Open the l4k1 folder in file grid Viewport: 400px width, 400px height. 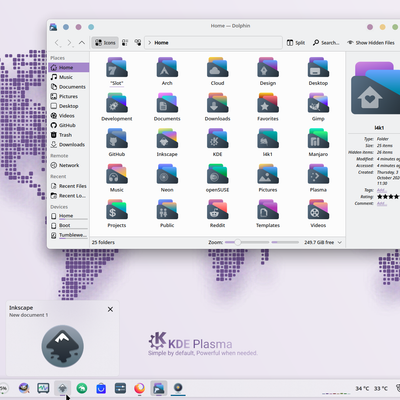click(268, 139)
